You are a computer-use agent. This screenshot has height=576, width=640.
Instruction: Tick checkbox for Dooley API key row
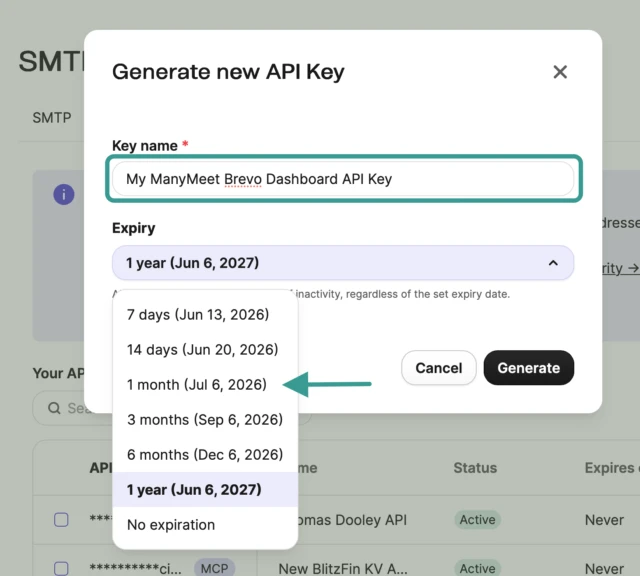(61, 520)
